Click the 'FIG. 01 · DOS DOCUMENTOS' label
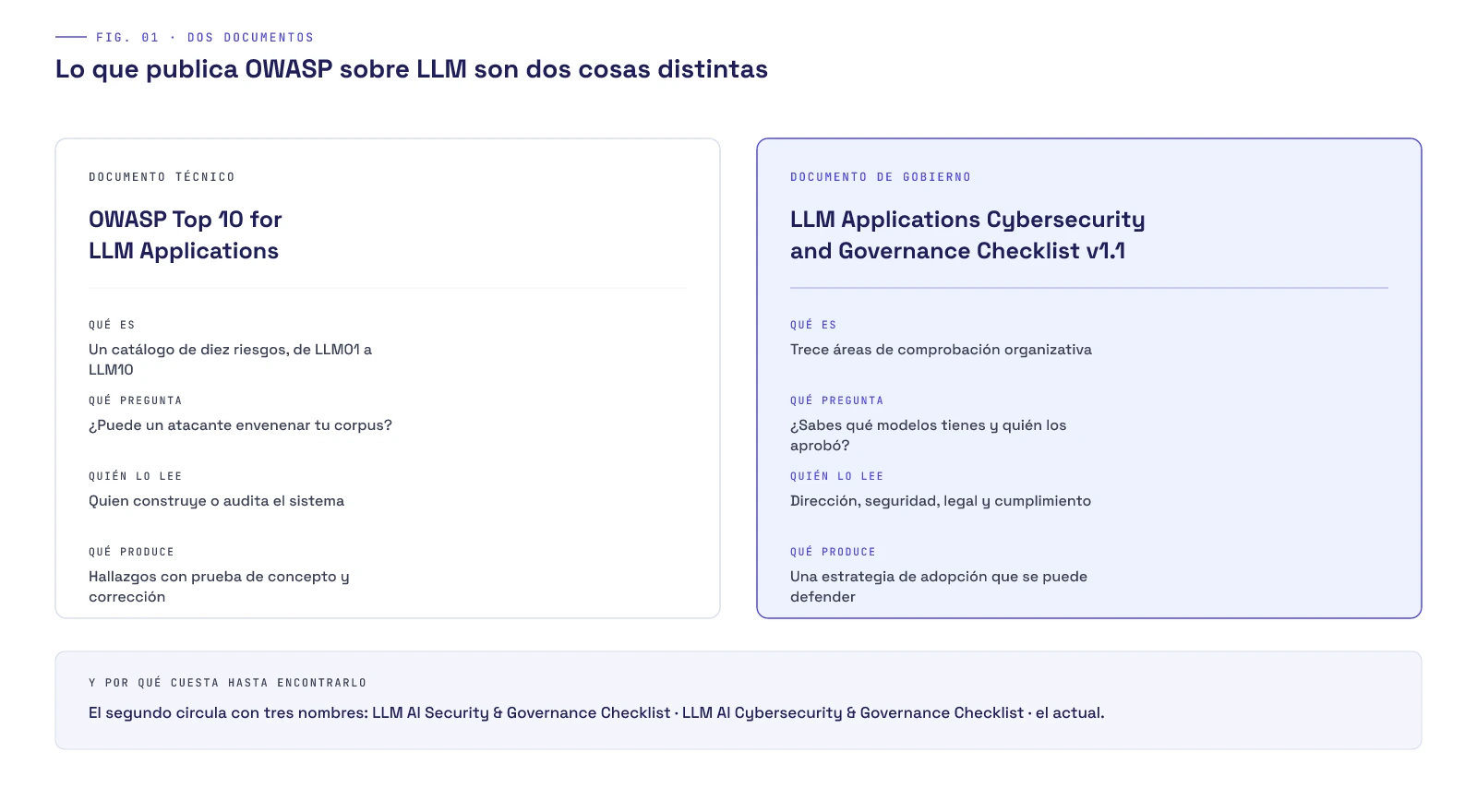The height and width of the screenshot is (812, 1477). (205, 38)
